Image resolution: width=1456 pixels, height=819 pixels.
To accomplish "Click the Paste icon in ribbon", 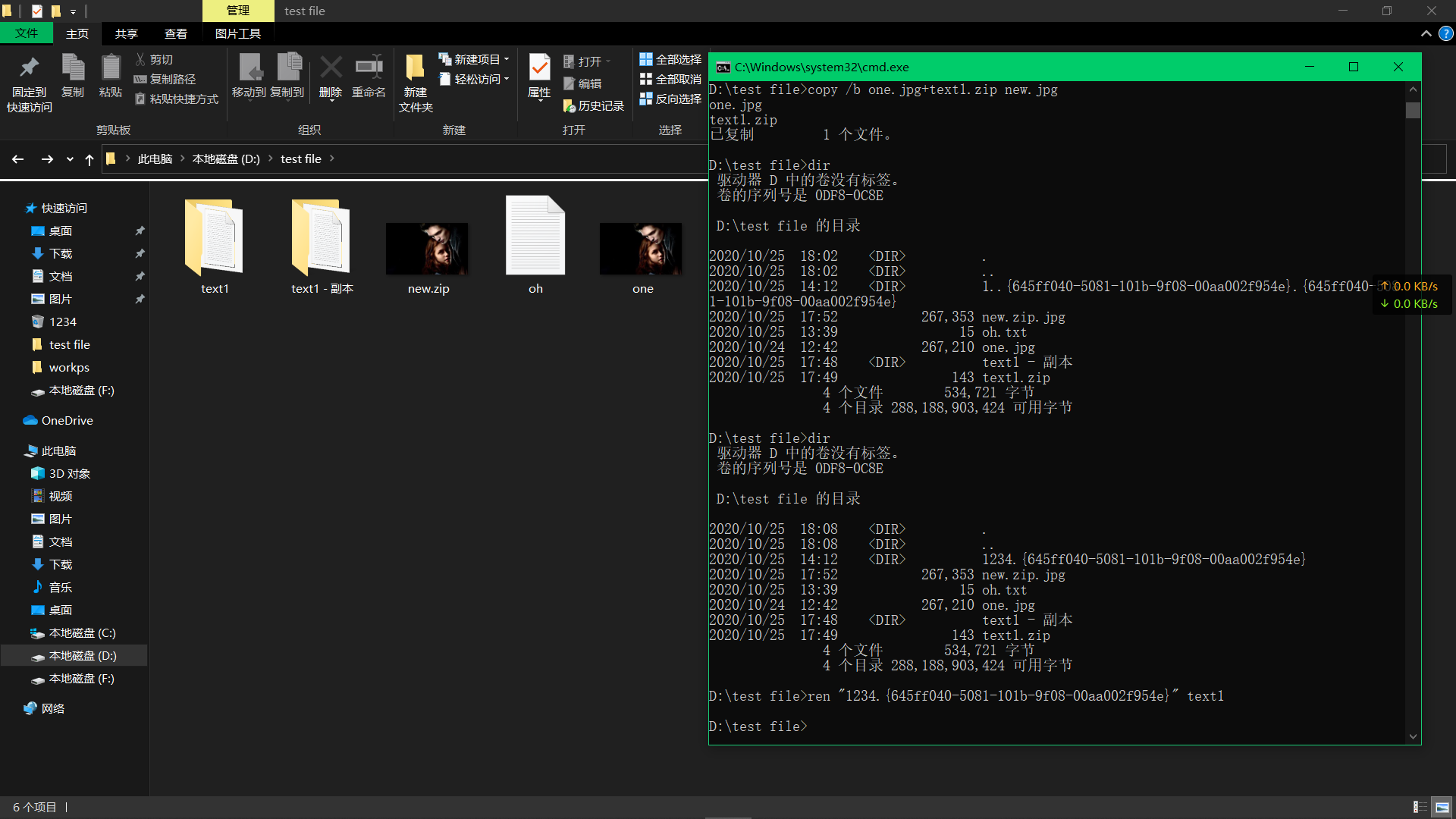I will 111,68.
